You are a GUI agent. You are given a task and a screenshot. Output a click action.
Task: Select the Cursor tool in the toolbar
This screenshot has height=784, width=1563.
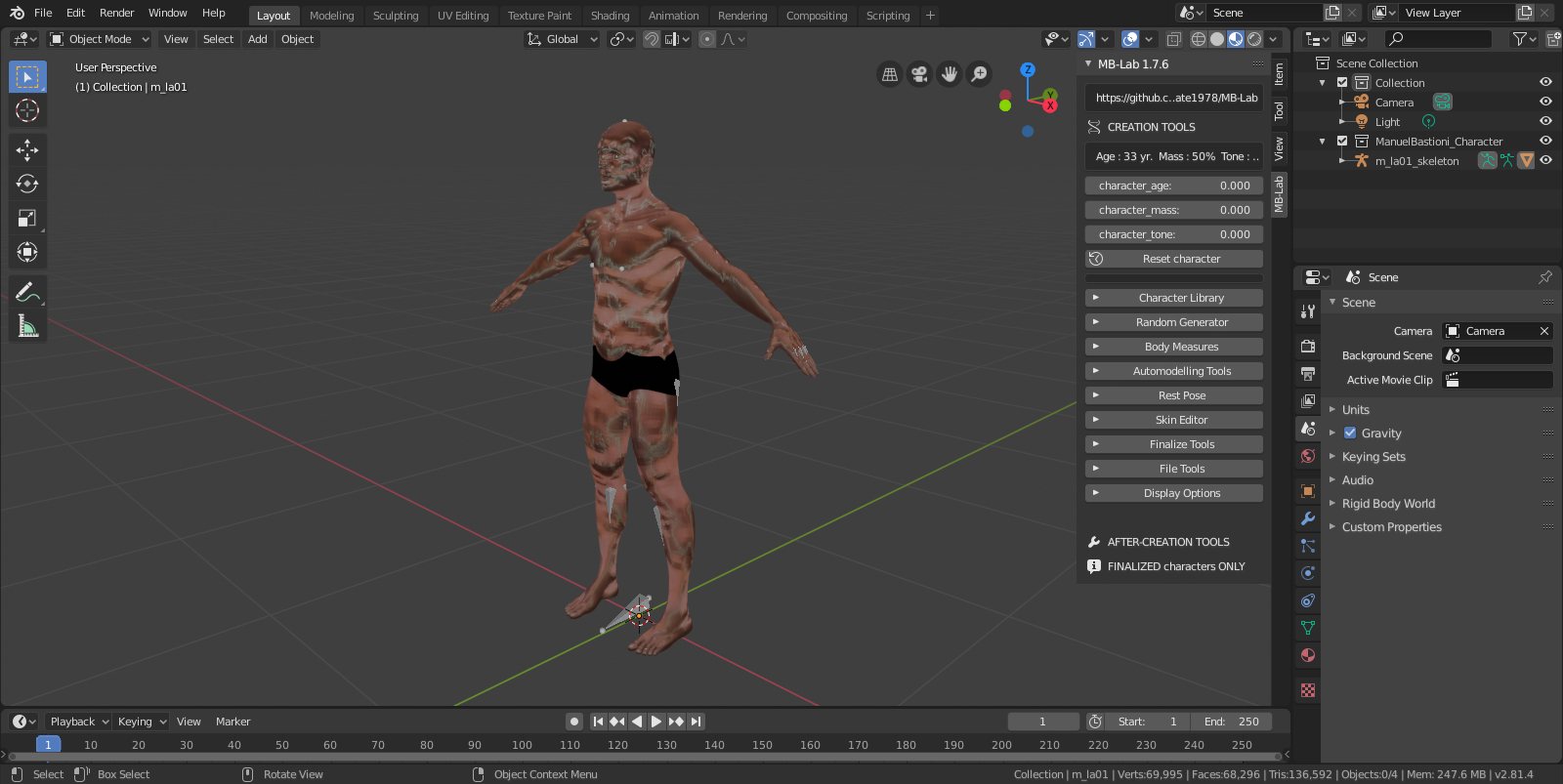27,110
